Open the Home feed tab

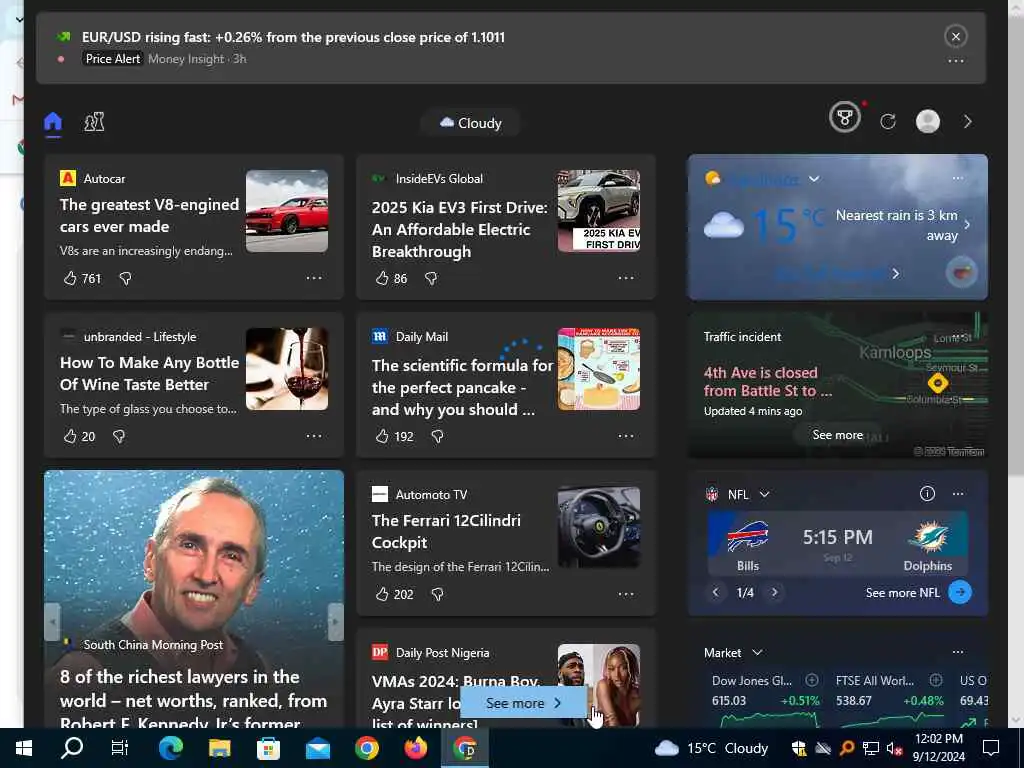tap(53, 121)
